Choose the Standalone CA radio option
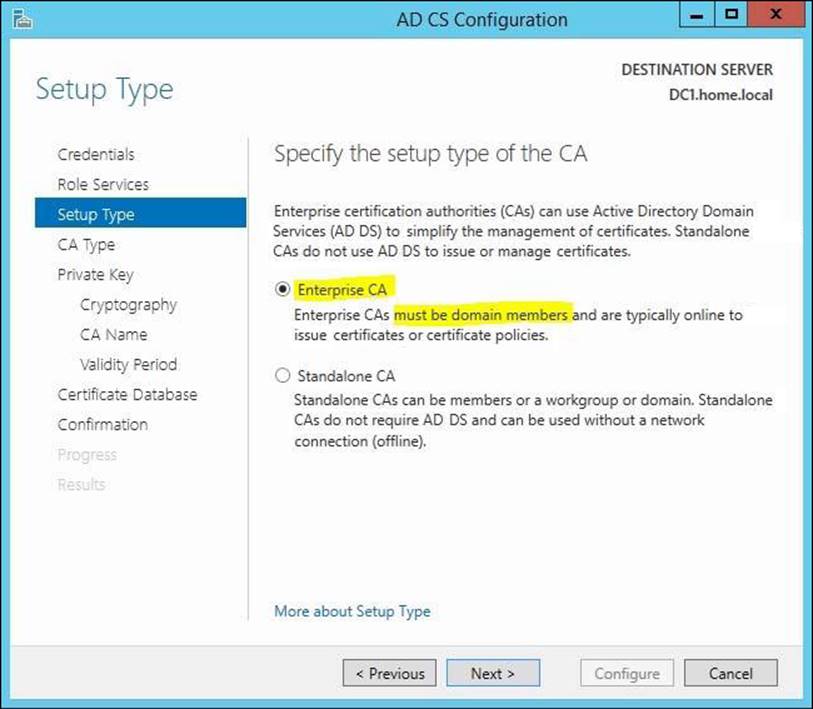813x709 pixels. click(x=282, y=377)
